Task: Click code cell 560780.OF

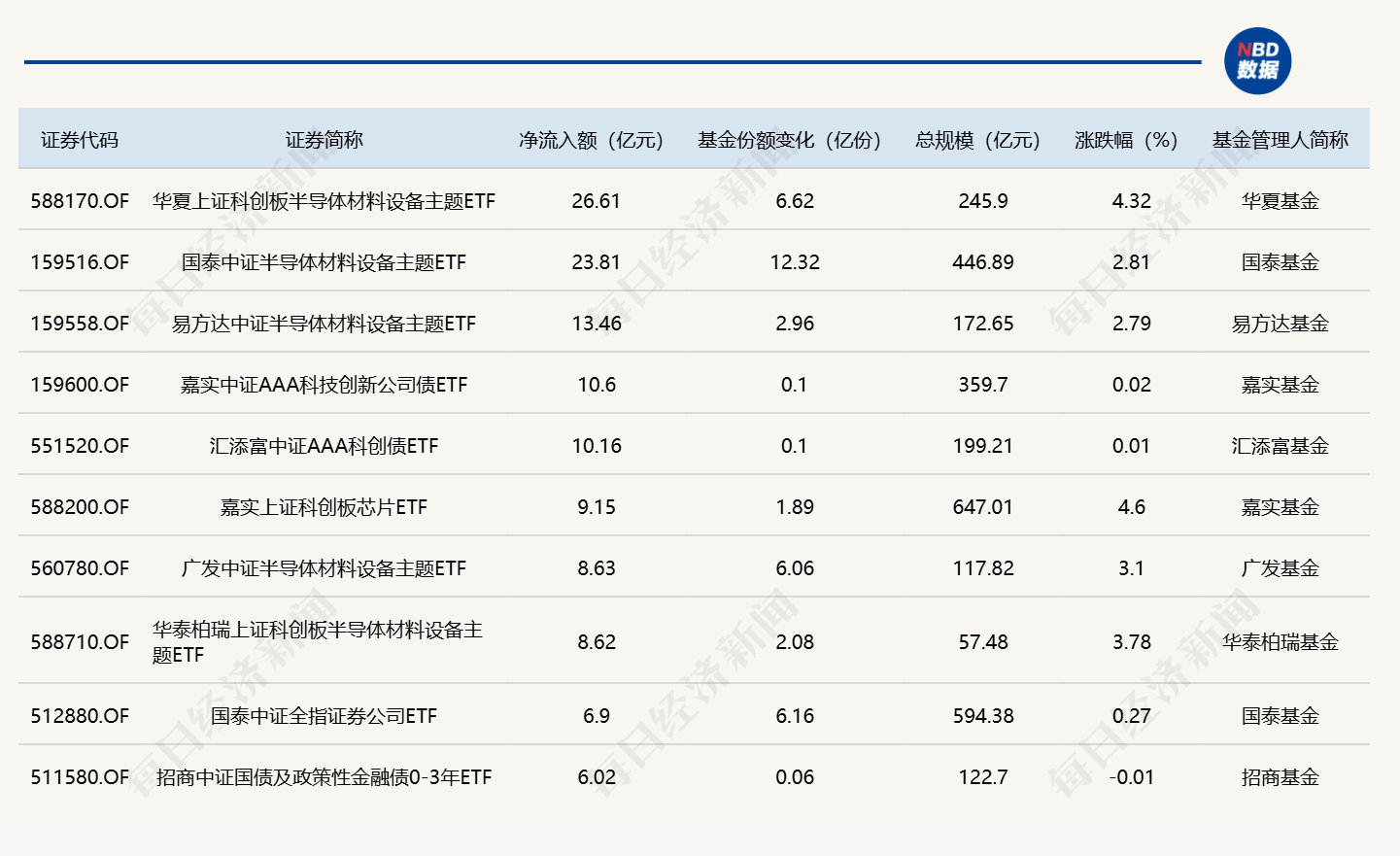Action: 80,568
